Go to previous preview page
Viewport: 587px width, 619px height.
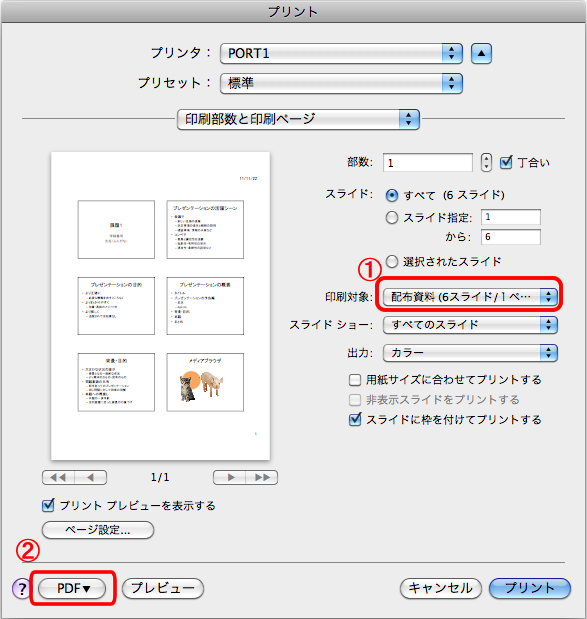click(90, 477)
